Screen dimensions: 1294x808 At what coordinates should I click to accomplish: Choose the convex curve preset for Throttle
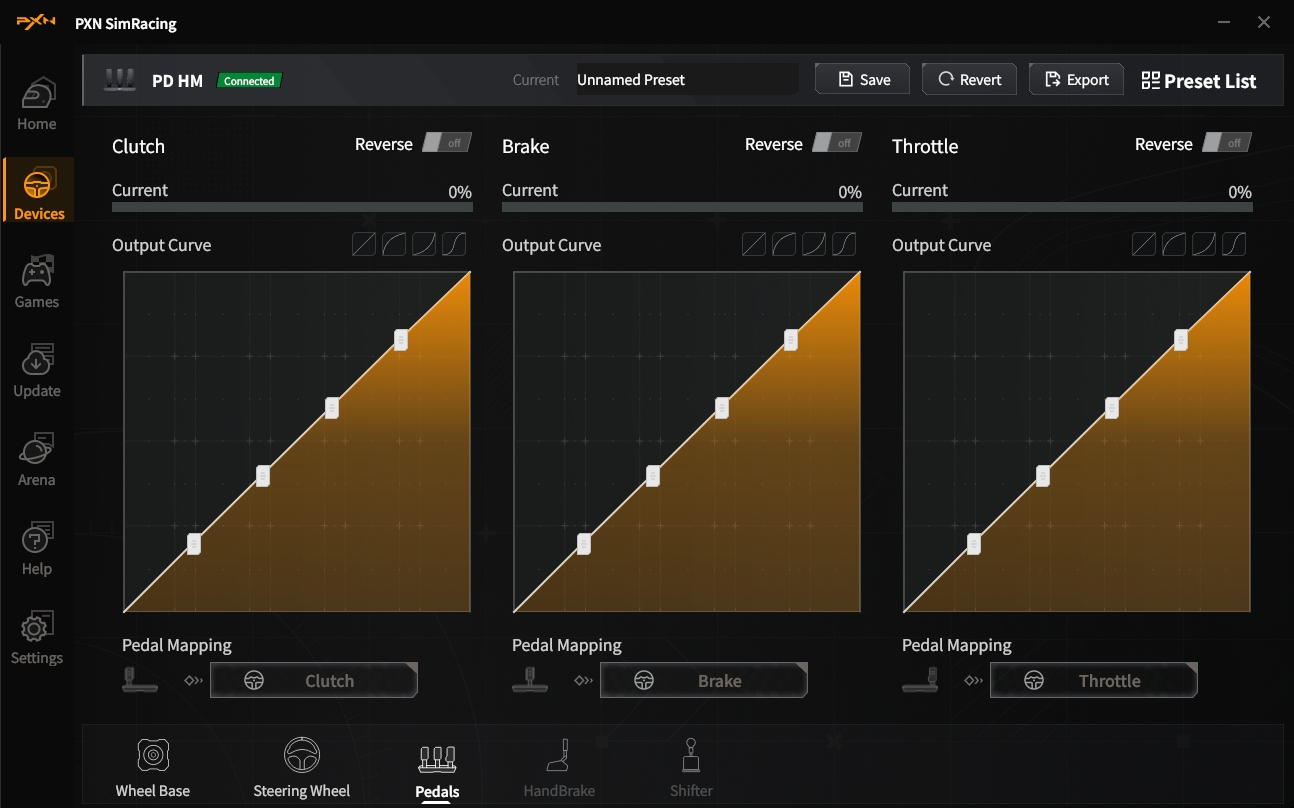(x=1174, y=244)
